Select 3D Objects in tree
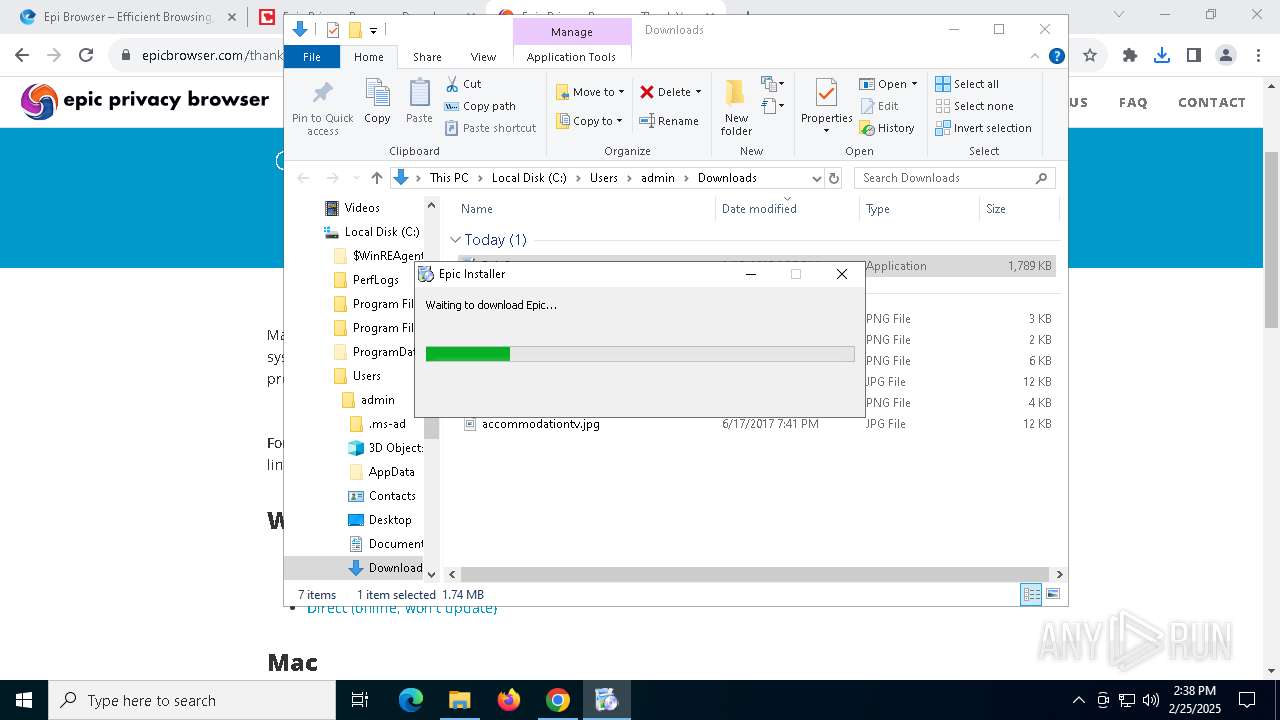The height and width of the screenshot is (720, 1280). click(x=396, y=448)
